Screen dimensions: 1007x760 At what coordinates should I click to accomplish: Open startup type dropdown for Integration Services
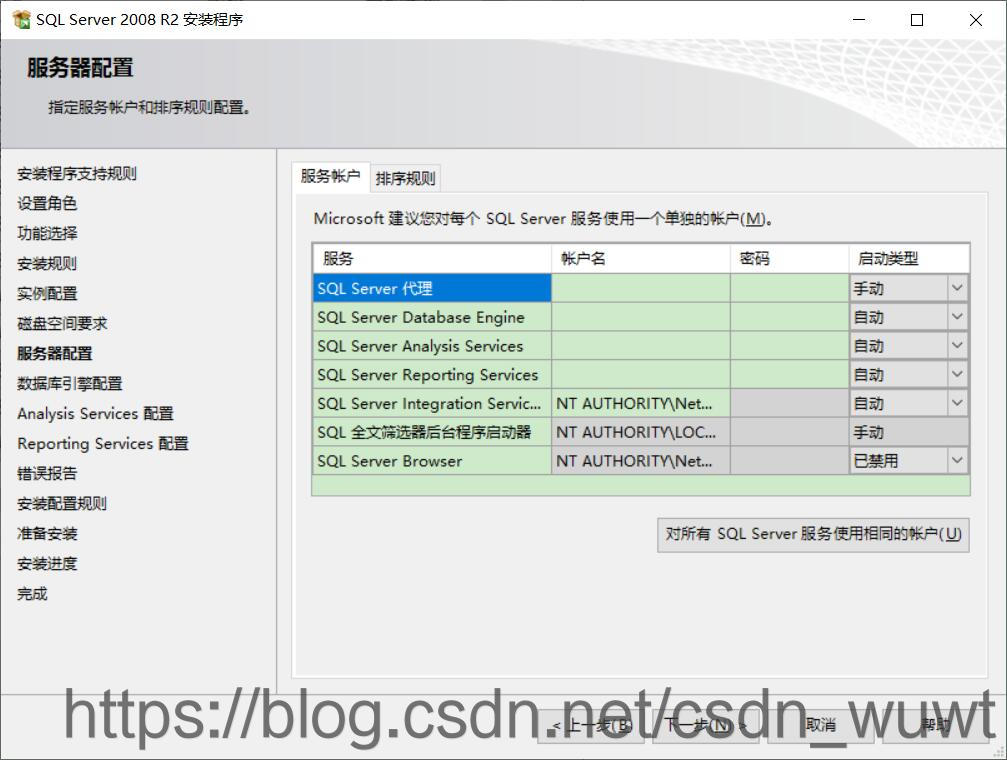pyautogui.click(x=957, y=403)
